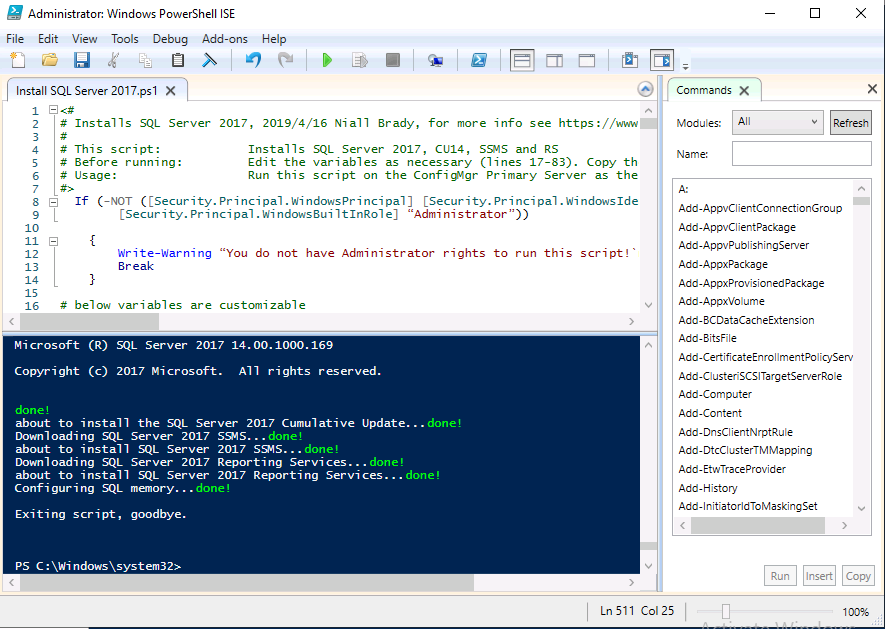Open a script with the folder icon
This screenshot has width=885, height=629.
pos(50,60)
